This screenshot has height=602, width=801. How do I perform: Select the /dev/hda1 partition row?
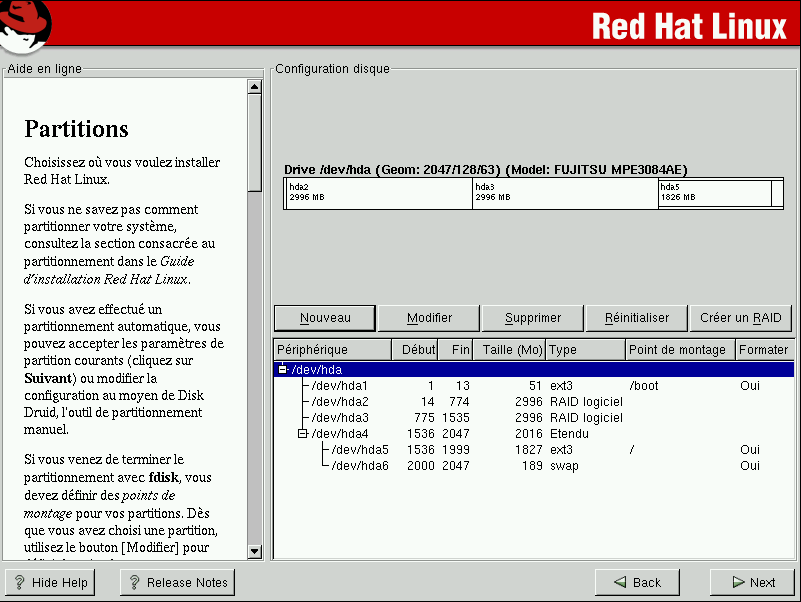click(x=534, y=386)
